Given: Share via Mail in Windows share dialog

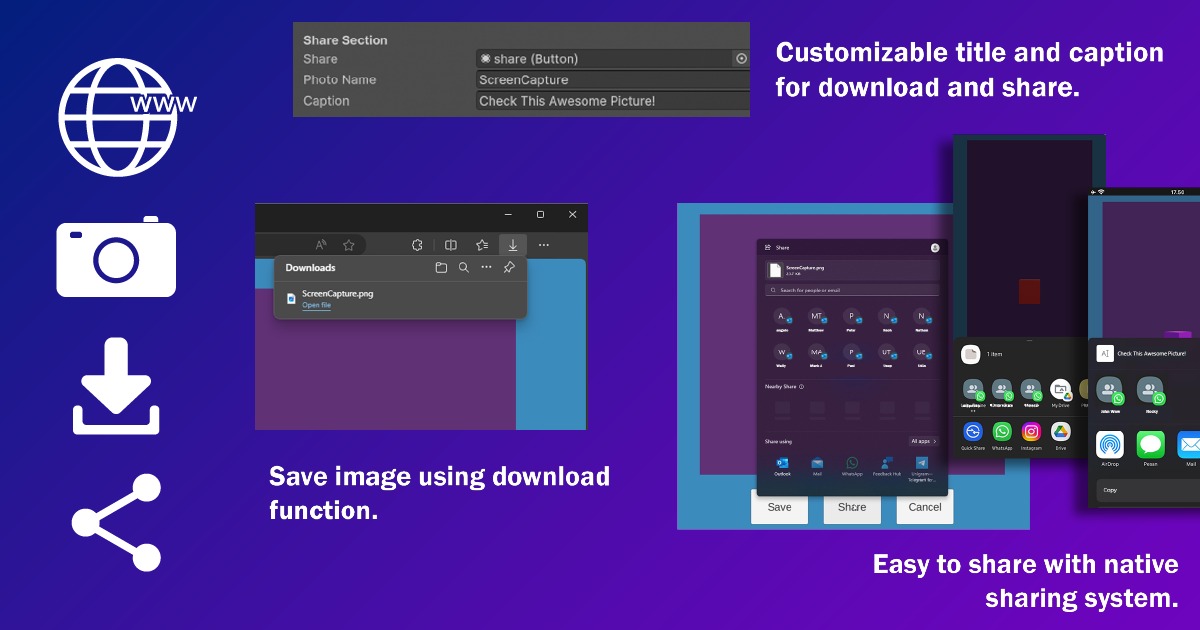Looking at the screenshot, I should 817,466.
